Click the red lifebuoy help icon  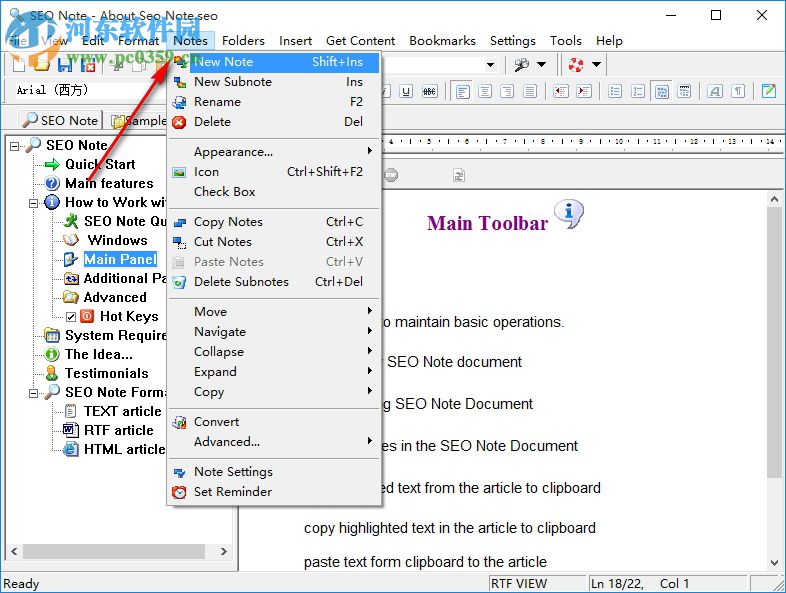point(576,65)
